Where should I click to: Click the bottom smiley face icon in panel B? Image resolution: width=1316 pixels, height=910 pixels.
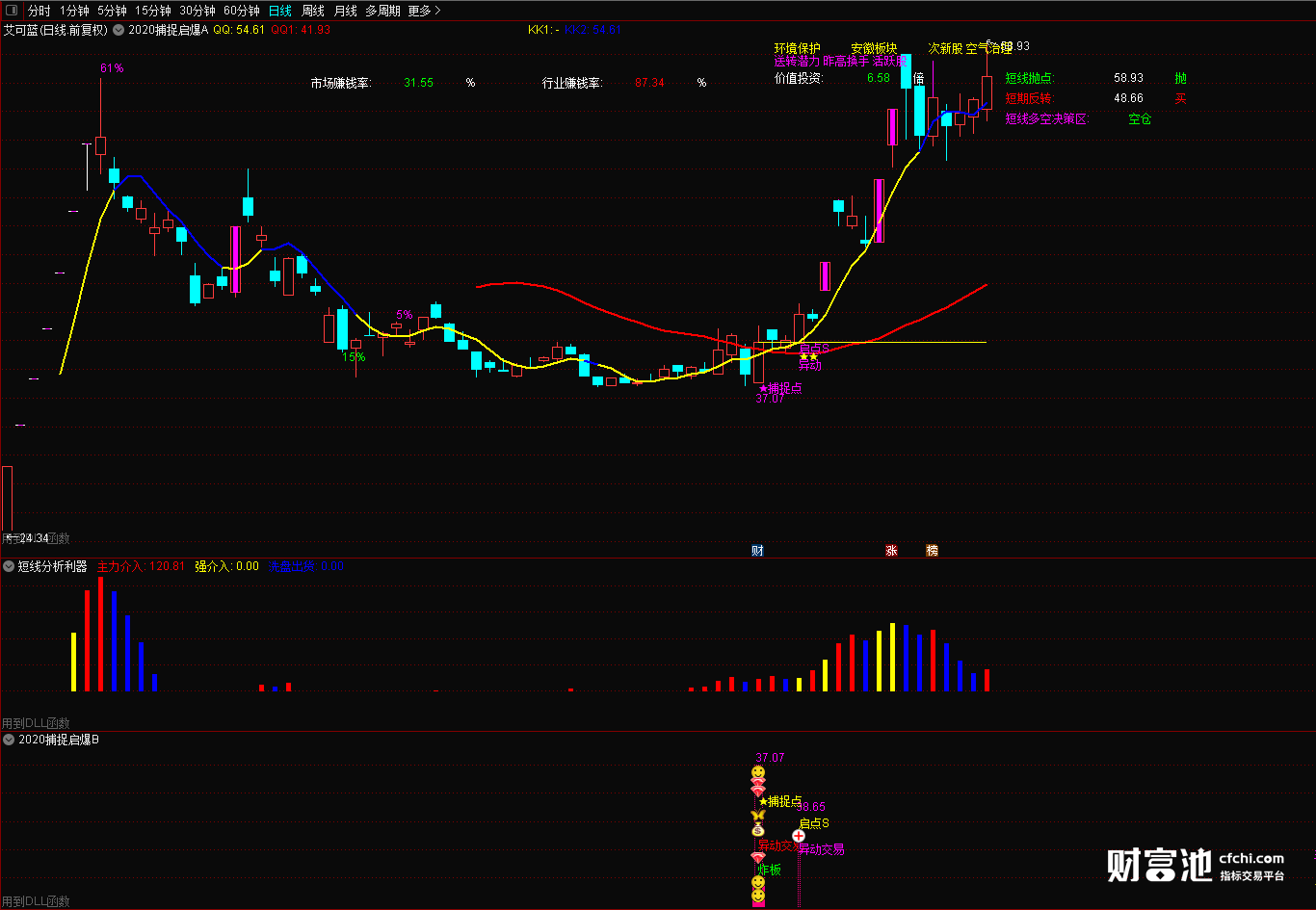(757, 897)
